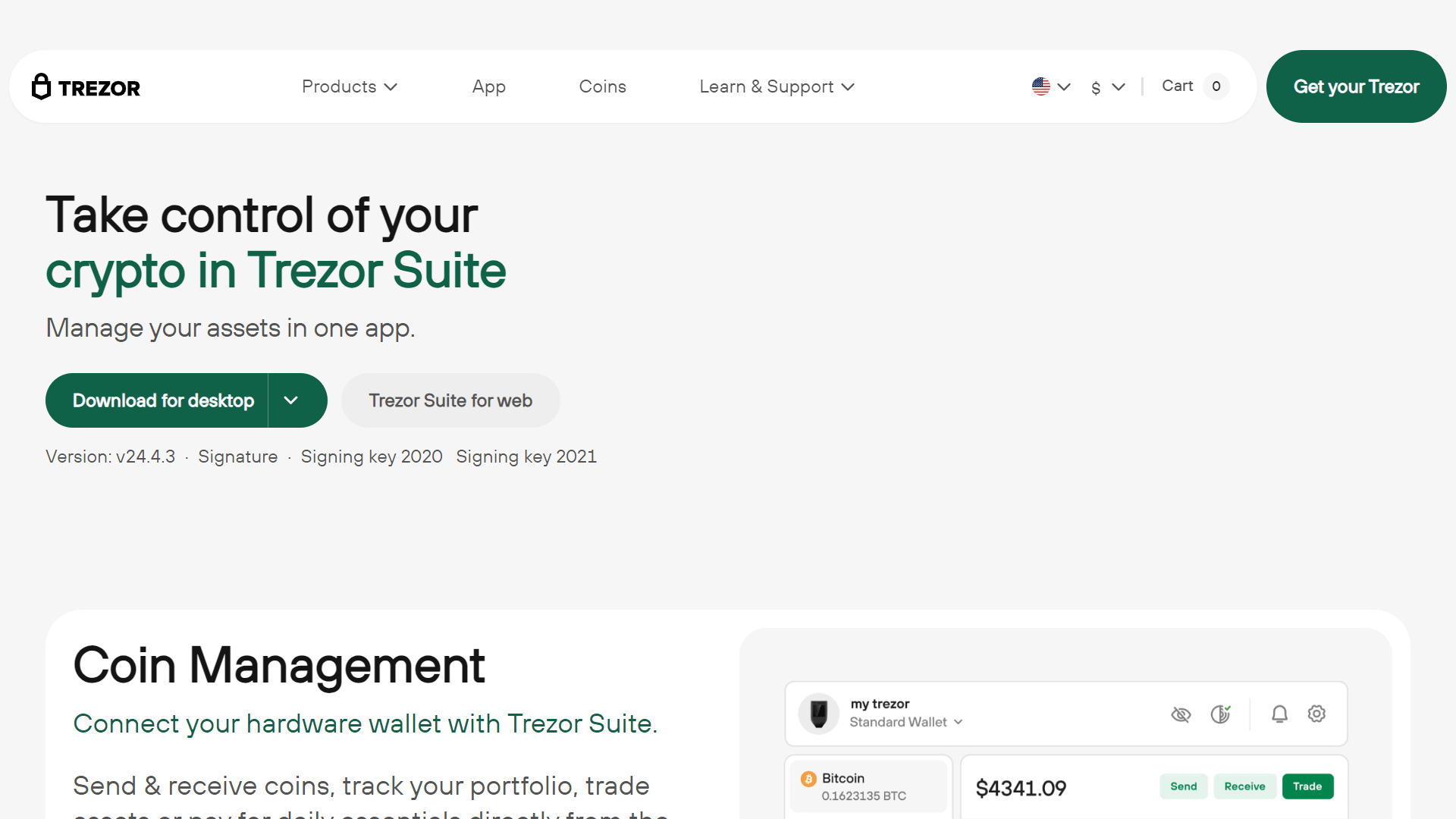Click the US flag language icon
This screenshot has width=1456, height=819.
(1041, 86)
